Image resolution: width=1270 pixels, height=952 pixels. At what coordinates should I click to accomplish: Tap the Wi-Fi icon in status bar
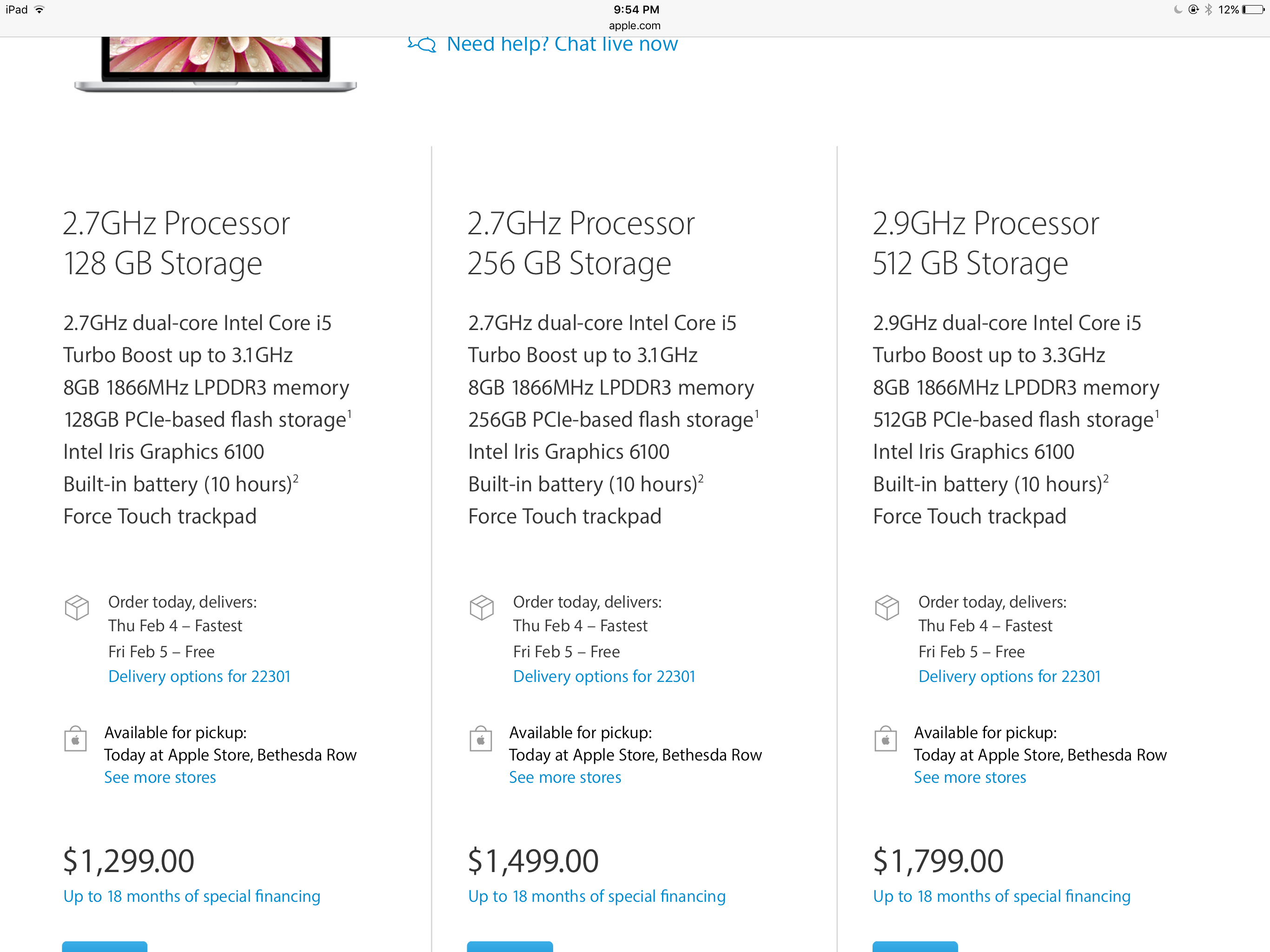40,10
